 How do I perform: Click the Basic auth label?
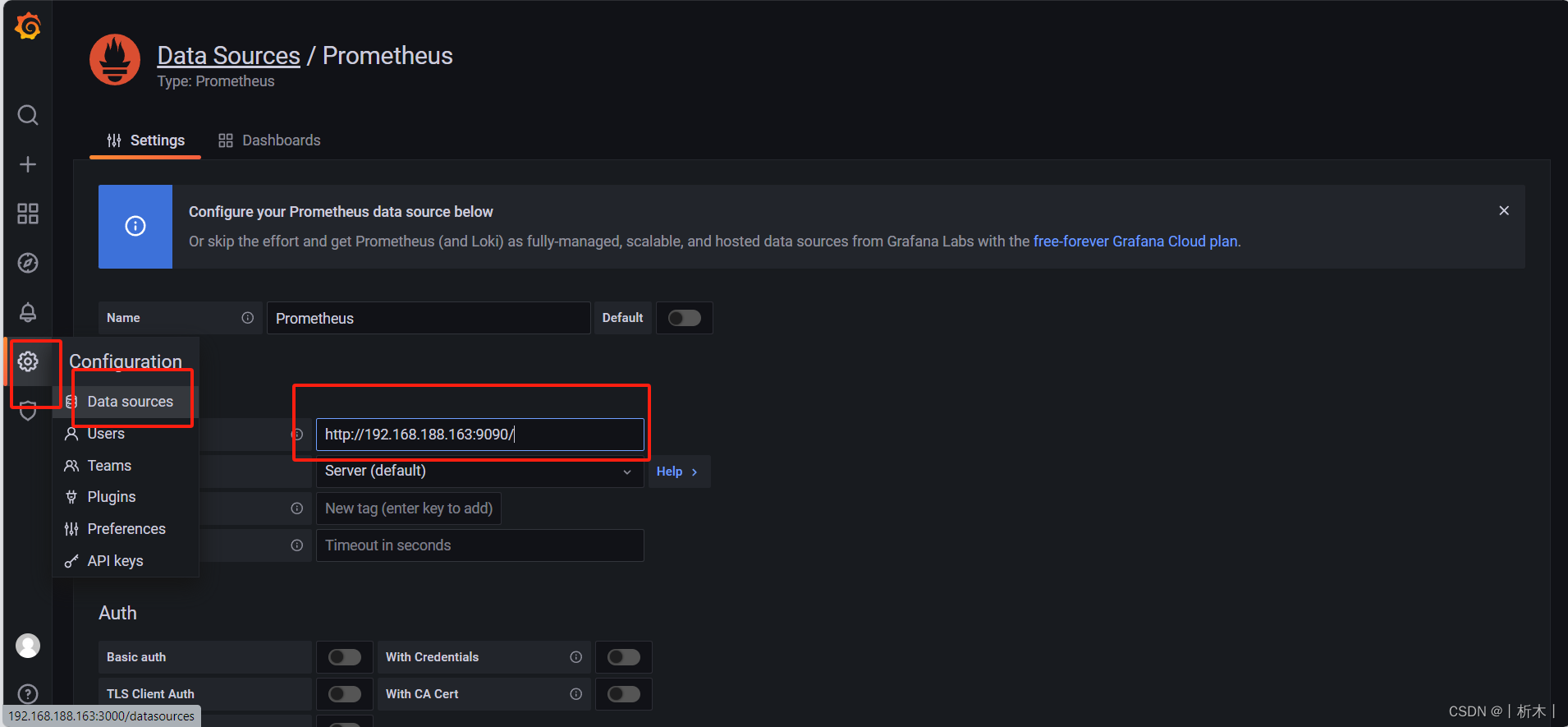[136, 657]
